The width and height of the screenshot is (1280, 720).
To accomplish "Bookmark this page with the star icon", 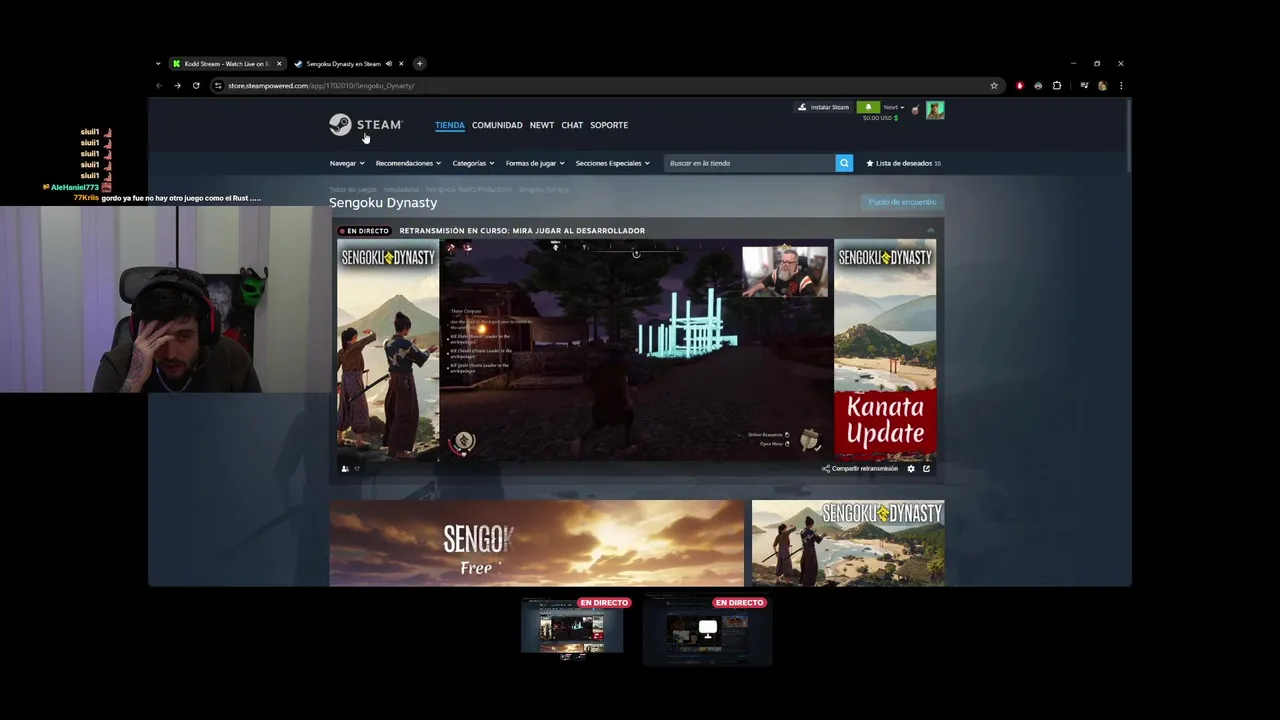I will click(x=994, y=86).
